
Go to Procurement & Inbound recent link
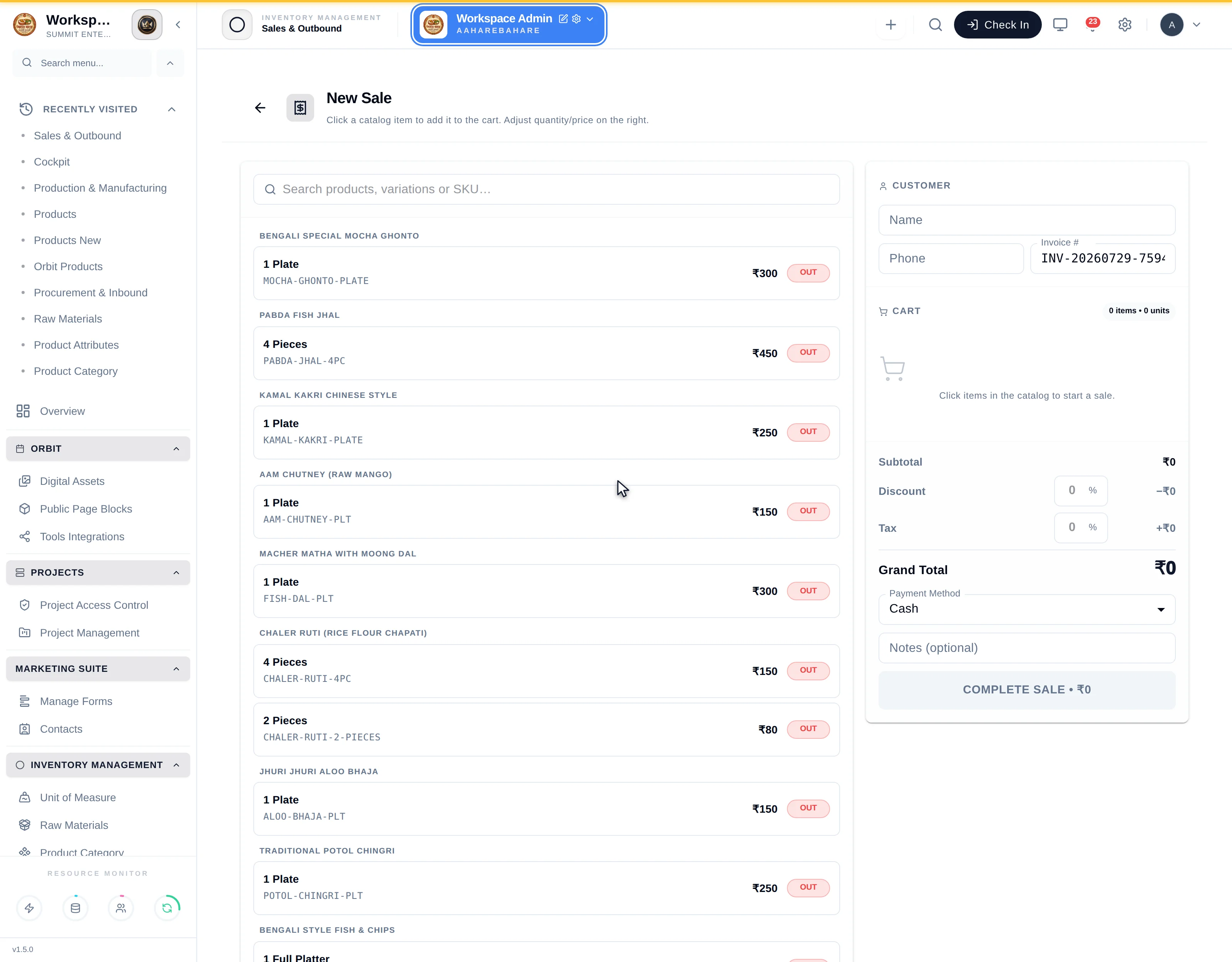pyautogui.click(x=91, y=293)
